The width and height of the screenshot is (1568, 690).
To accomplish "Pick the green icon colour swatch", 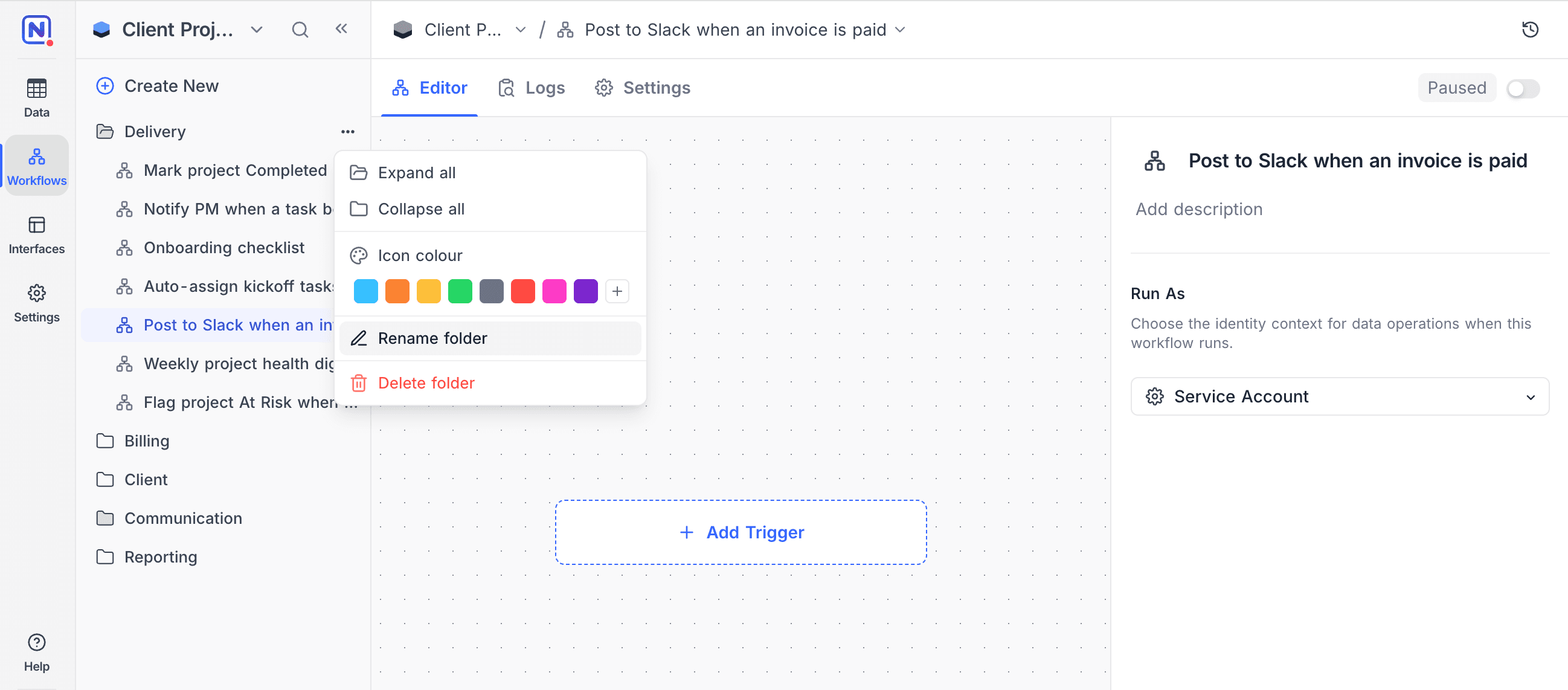I will 460,291.
